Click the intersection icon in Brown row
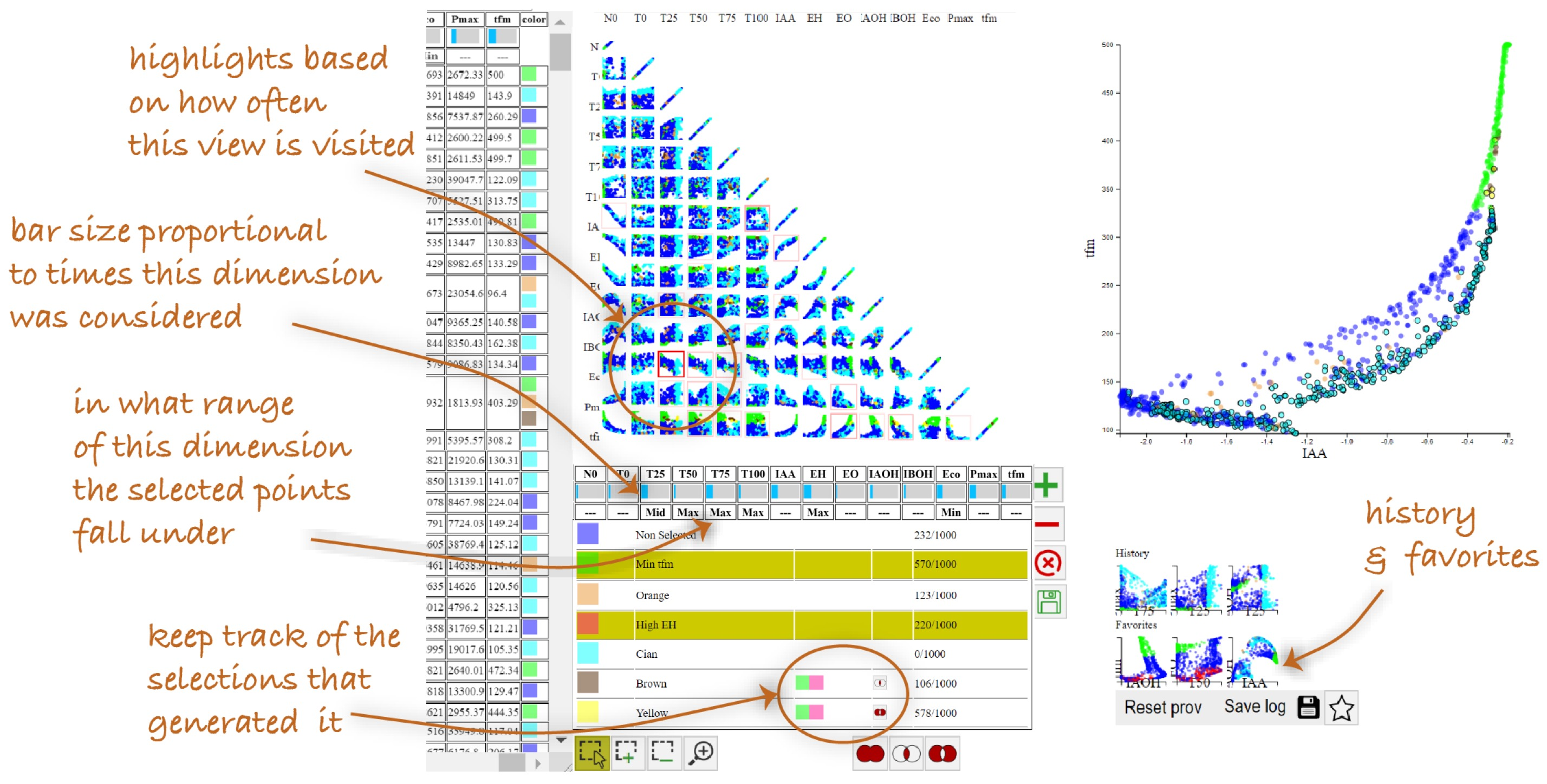The image size is (1547, 784). coord(880,683)
